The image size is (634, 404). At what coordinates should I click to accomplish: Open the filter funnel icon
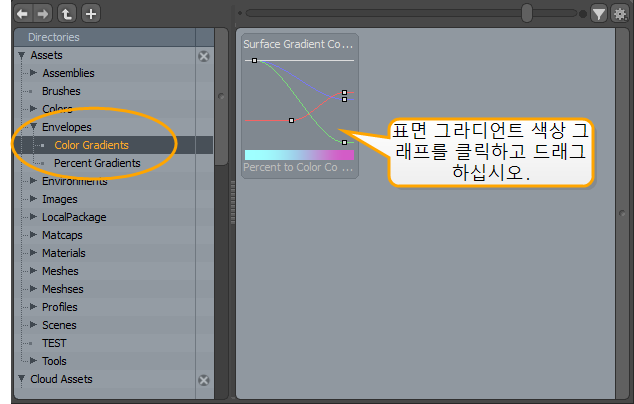[x=598, y=14]
